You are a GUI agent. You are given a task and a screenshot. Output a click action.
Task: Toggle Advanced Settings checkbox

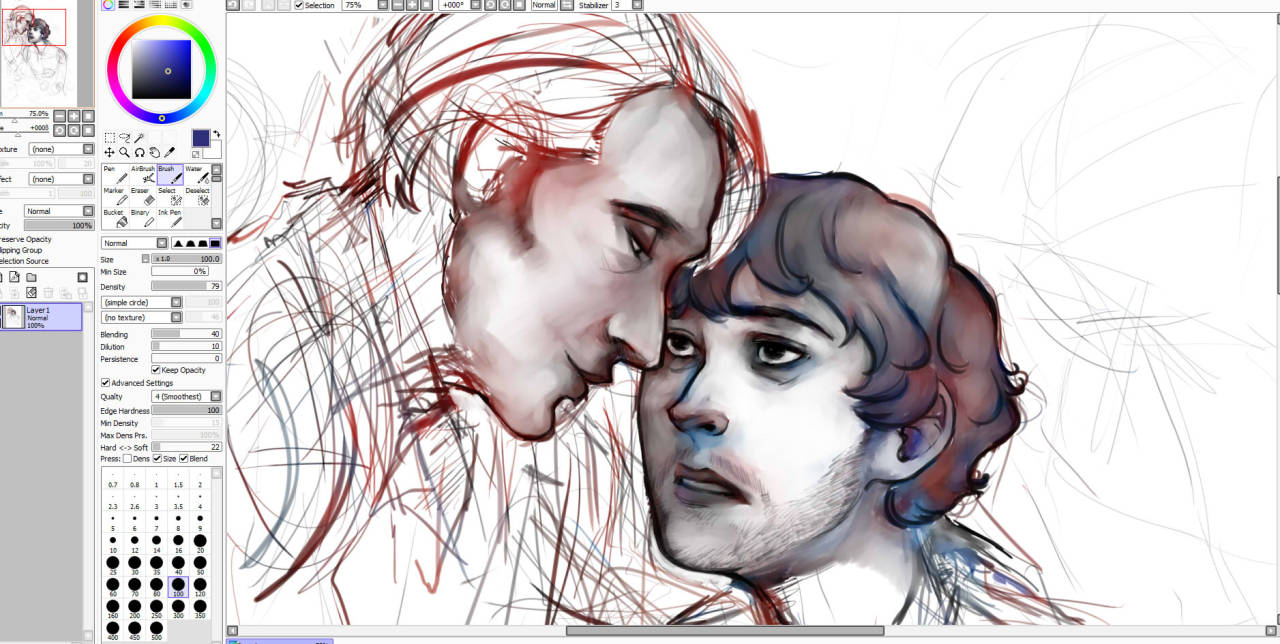coord(106,383)
